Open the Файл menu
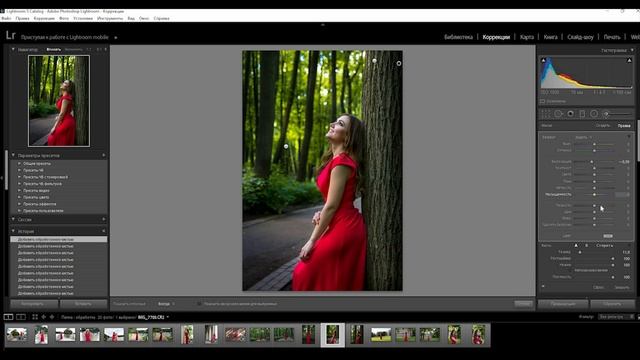640x360 pixels. pos(6,18)
